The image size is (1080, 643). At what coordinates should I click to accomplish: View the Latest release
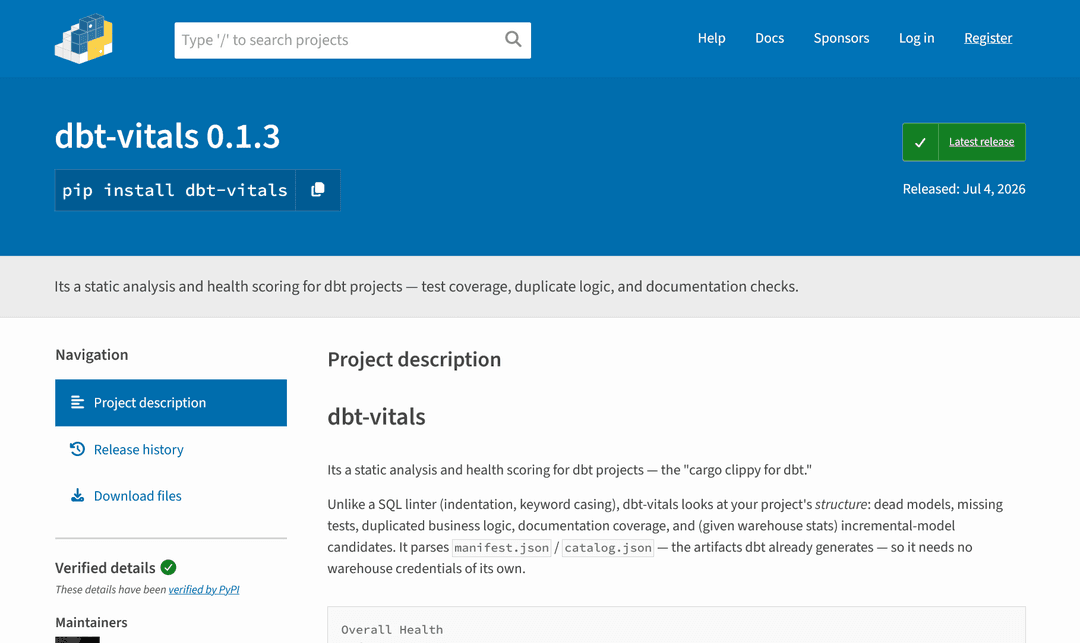click(982, 142)
